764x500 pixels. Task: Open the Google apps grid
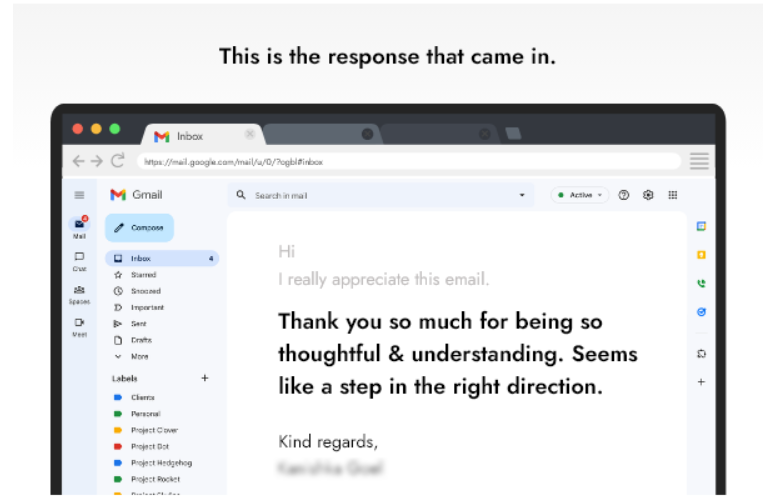[x=672, y=195]
